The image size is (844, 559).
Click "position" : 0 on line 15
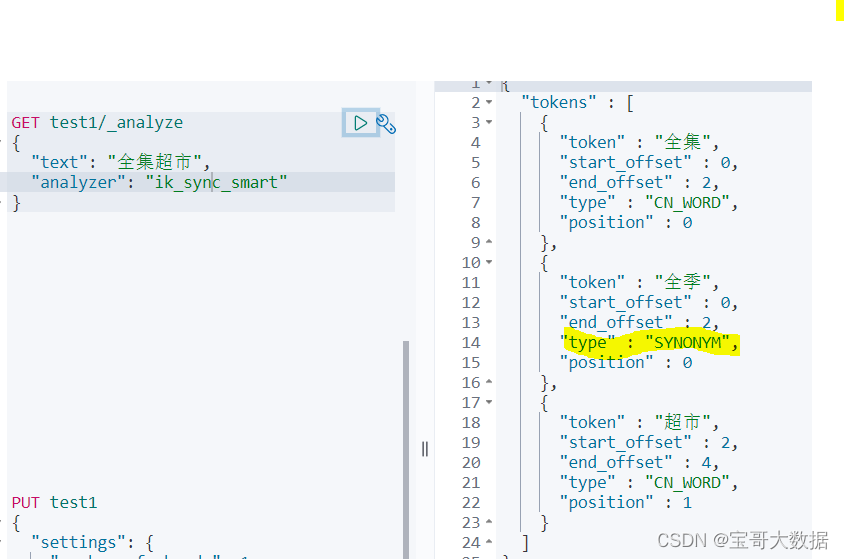625,363
